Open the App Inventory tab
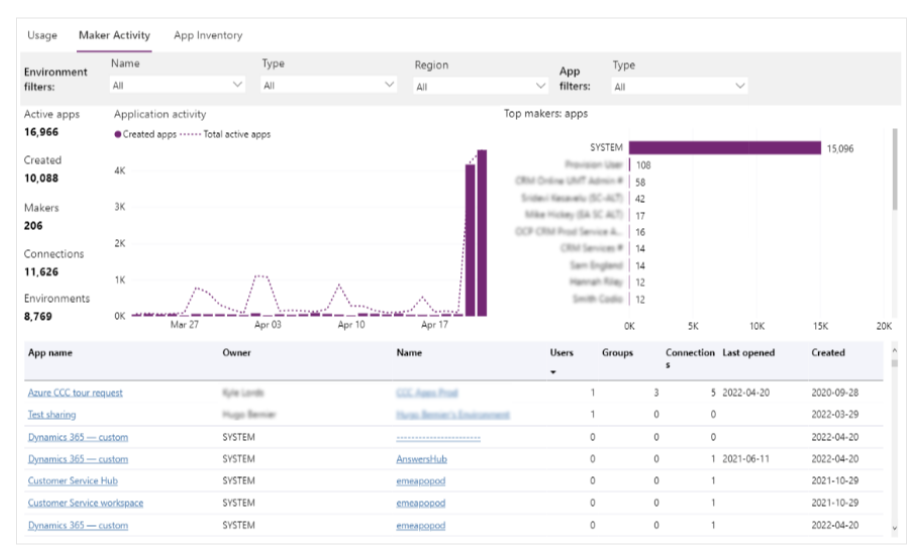 [x=207, y=35]
